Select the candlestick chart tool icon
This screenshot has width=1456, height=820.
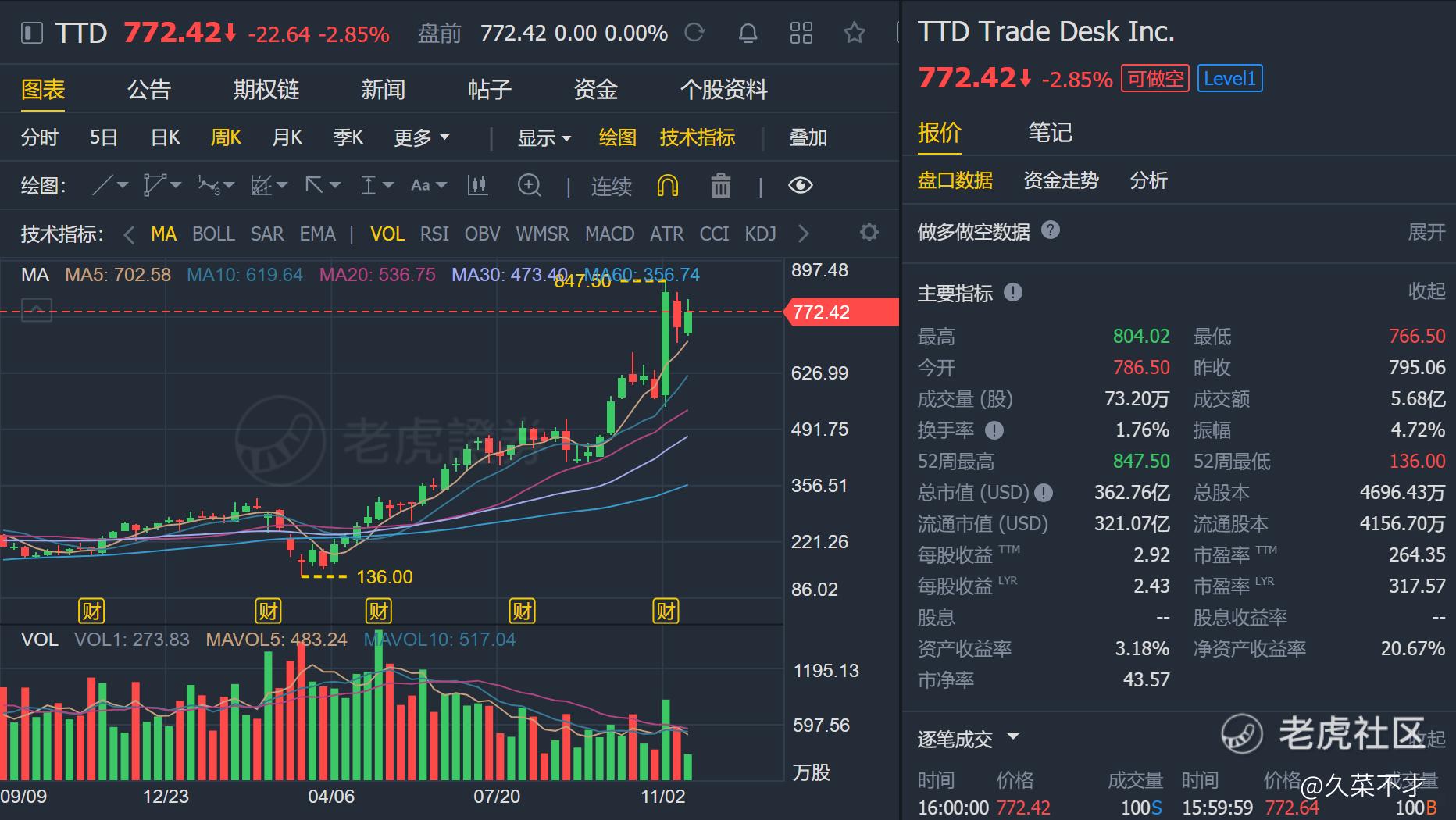coord(477,185)
